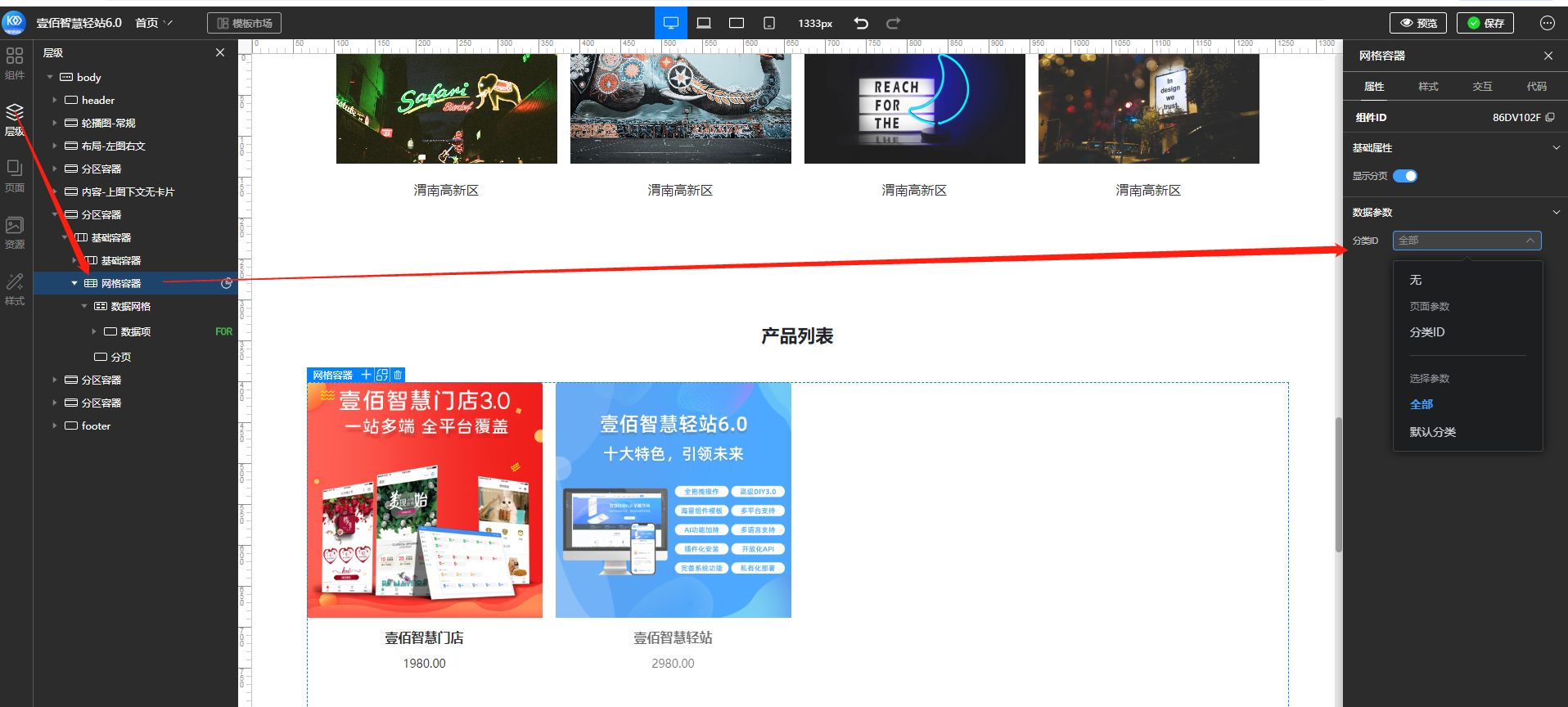Expand the 布局-左图右文 tree node

(55, 146)
